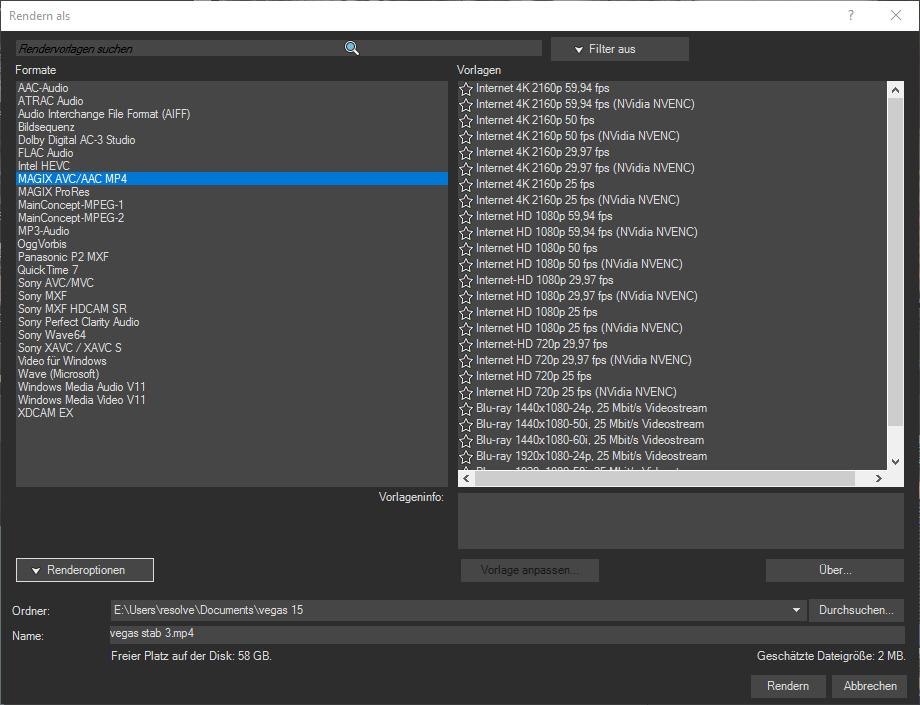Open the Ordner folder path dropdown arrow

(x=796, y=610)
